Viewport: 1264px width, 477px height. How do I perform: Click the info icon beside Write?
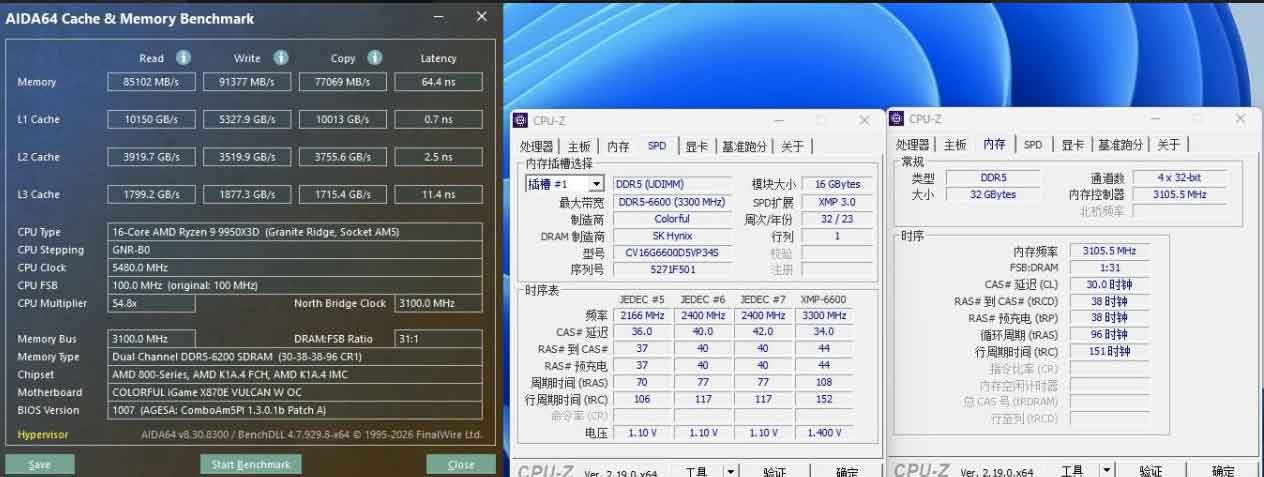point(281,58)
